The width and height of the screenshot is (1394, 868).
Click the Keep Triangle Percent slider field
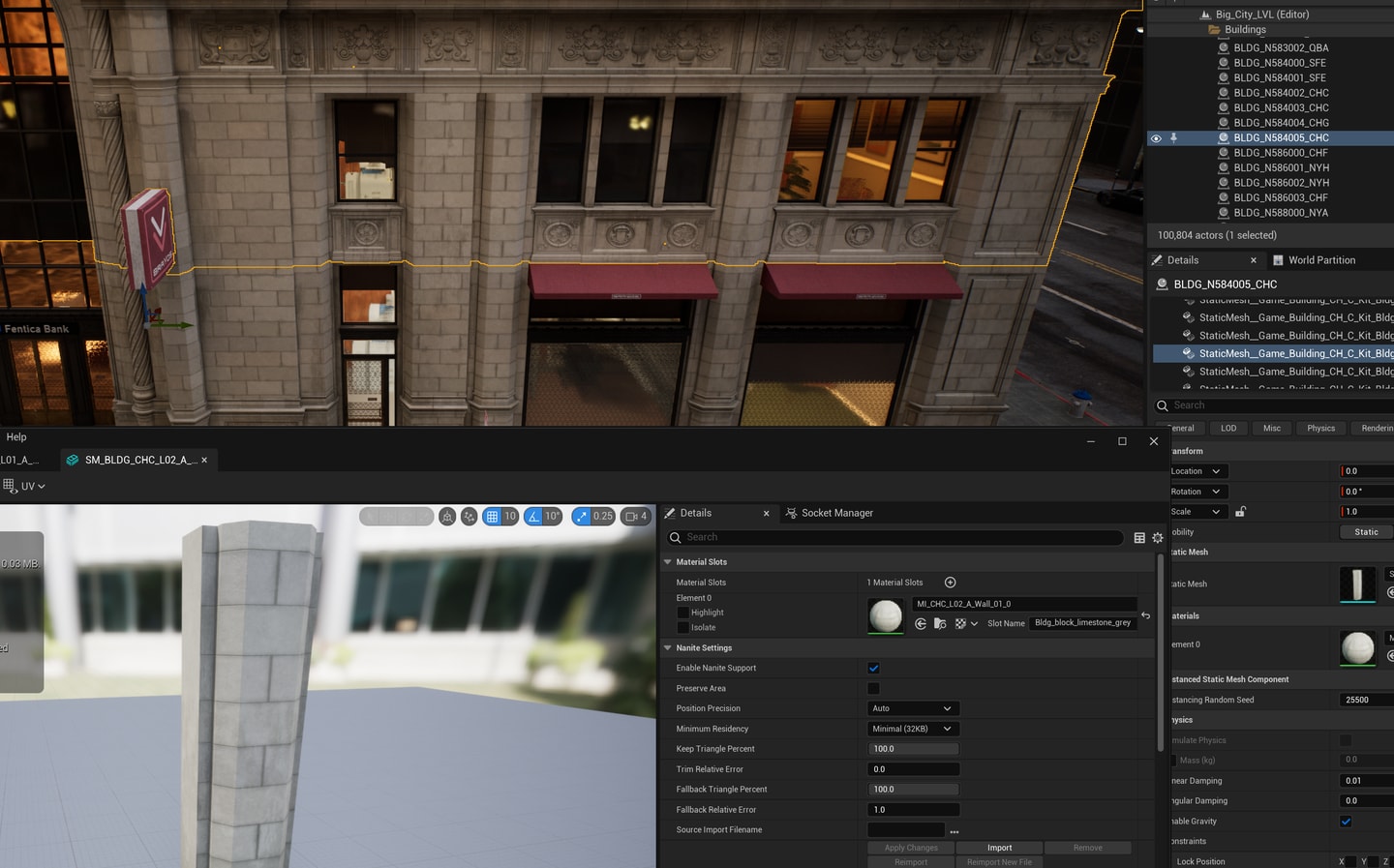912,749
